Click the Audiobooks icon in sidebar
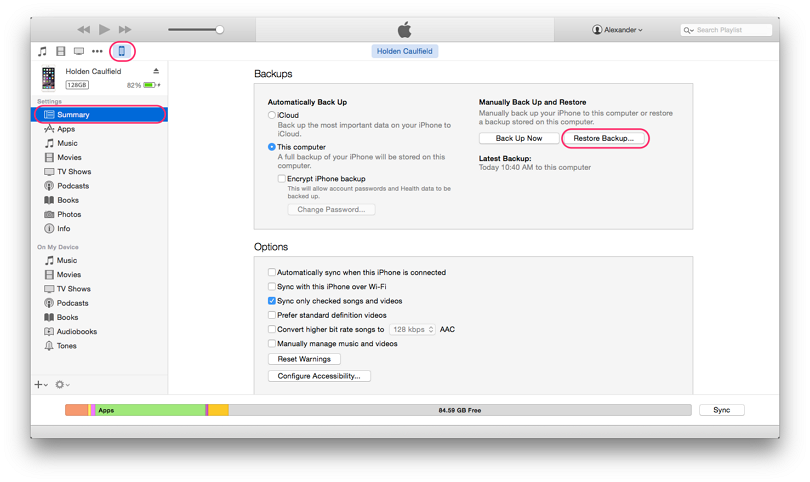This screenshot has width=810, height=482. coord(49,331)
